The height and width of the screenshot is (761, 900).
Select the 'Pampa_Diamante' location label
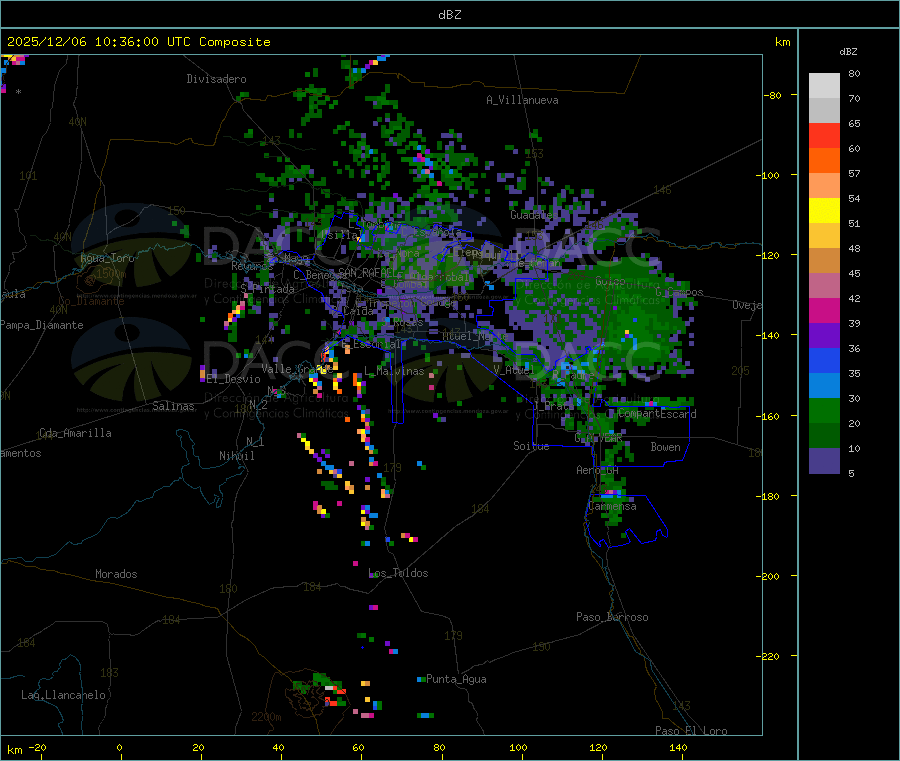[x=42, y=325]
